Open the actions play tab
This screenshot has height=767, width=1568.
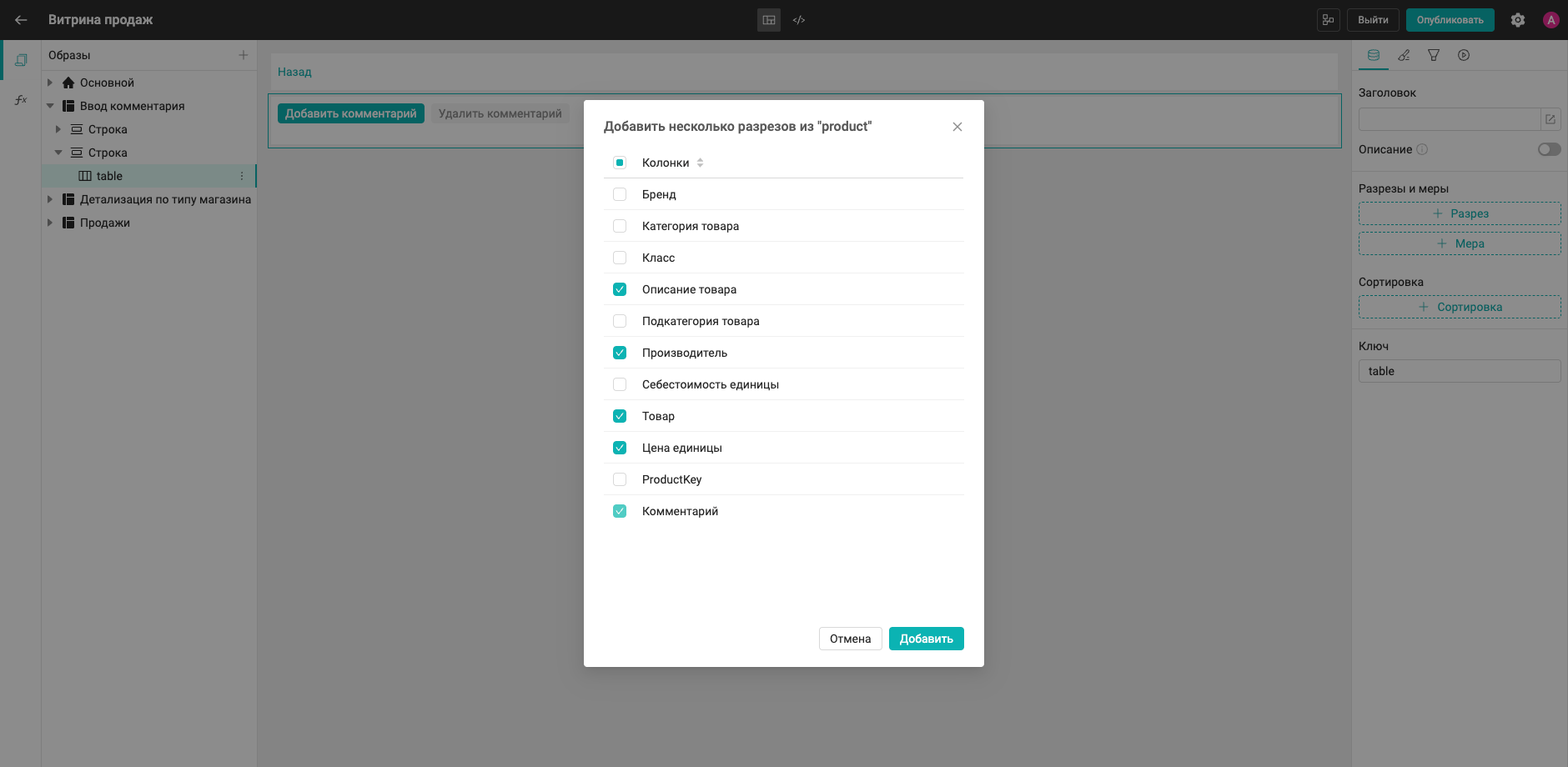(1464, 55)
